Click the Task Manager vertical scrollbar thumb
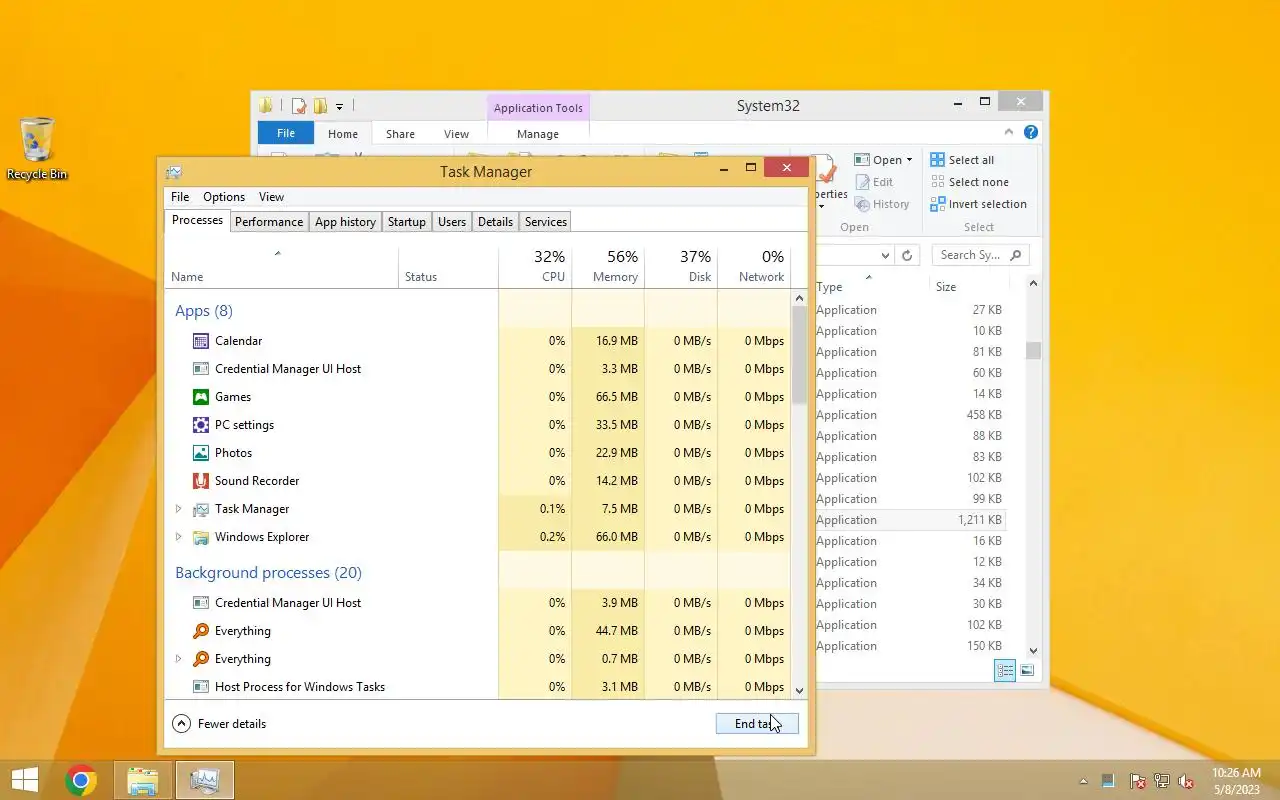Screen dimensions: 1280x800 (799, 355)
